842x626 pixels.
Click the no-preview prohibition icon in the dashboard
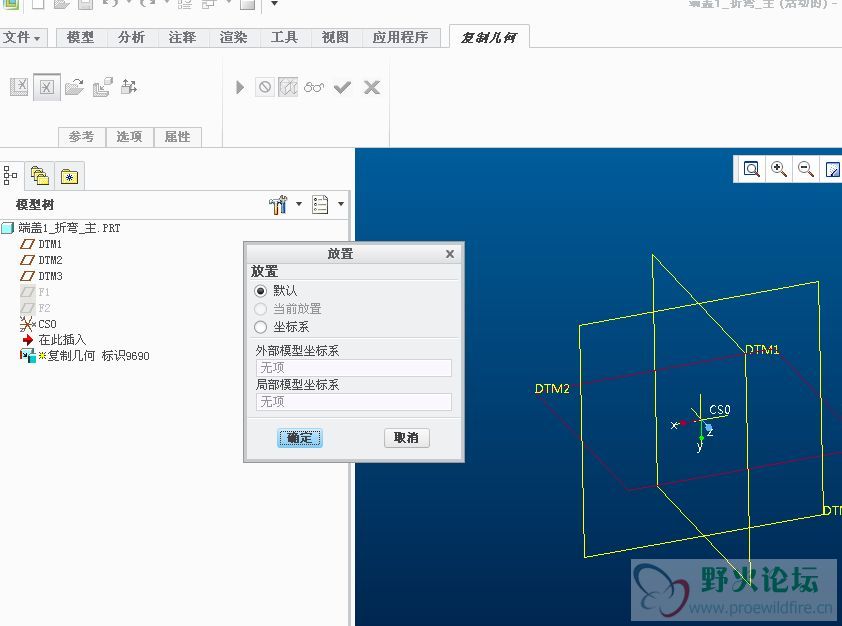264,87
